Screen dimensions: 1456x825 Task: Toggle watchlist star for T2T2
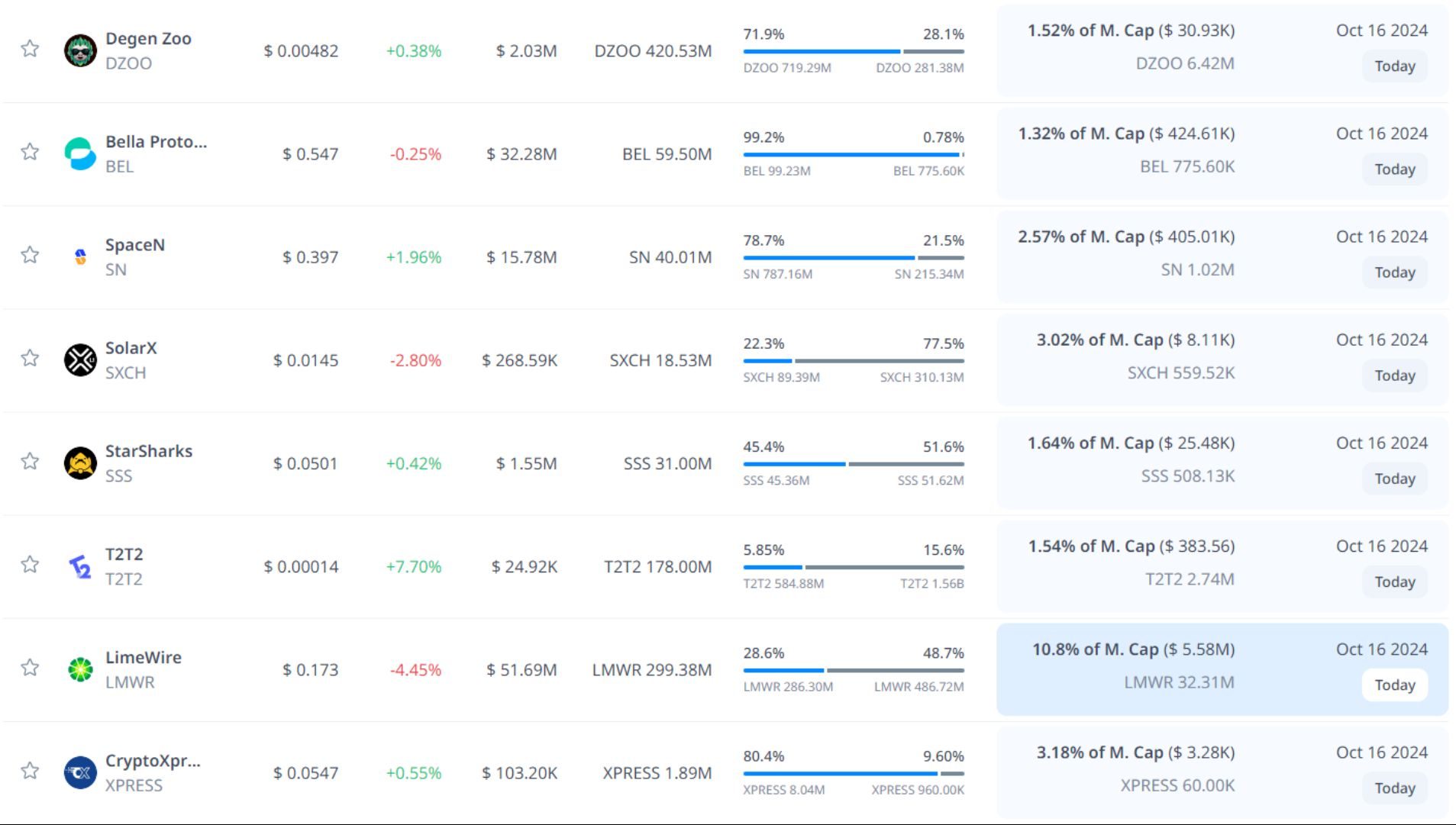(x=30, y=565)
